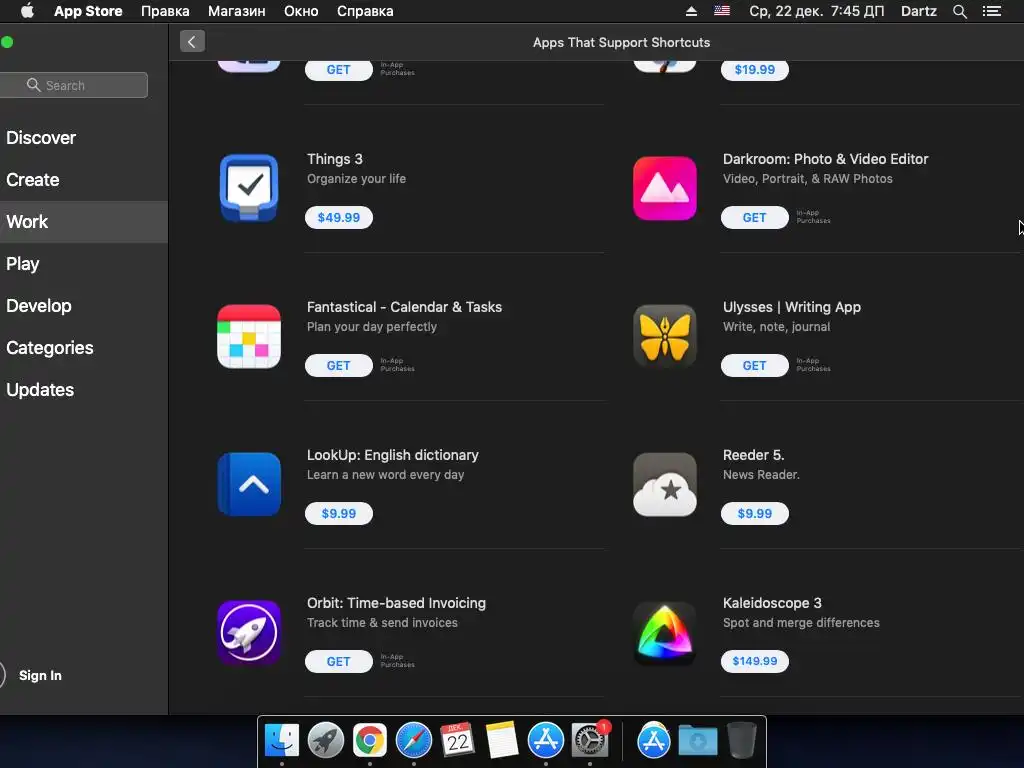Open the Reeder 5 cloud icon
Image resolution: width=1024 pixels, height=768 pixels.
(x=665, y=484)
